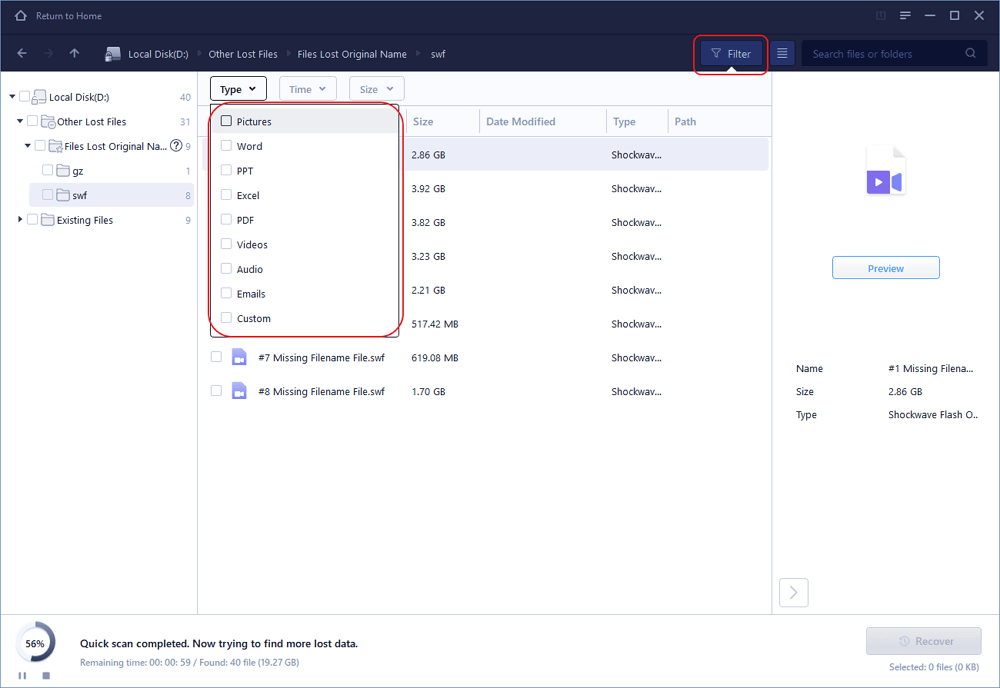Screen dimensions: 1000x688
Task: Open the hamburger menu in title bar
Action: click(x=904, y=16)
